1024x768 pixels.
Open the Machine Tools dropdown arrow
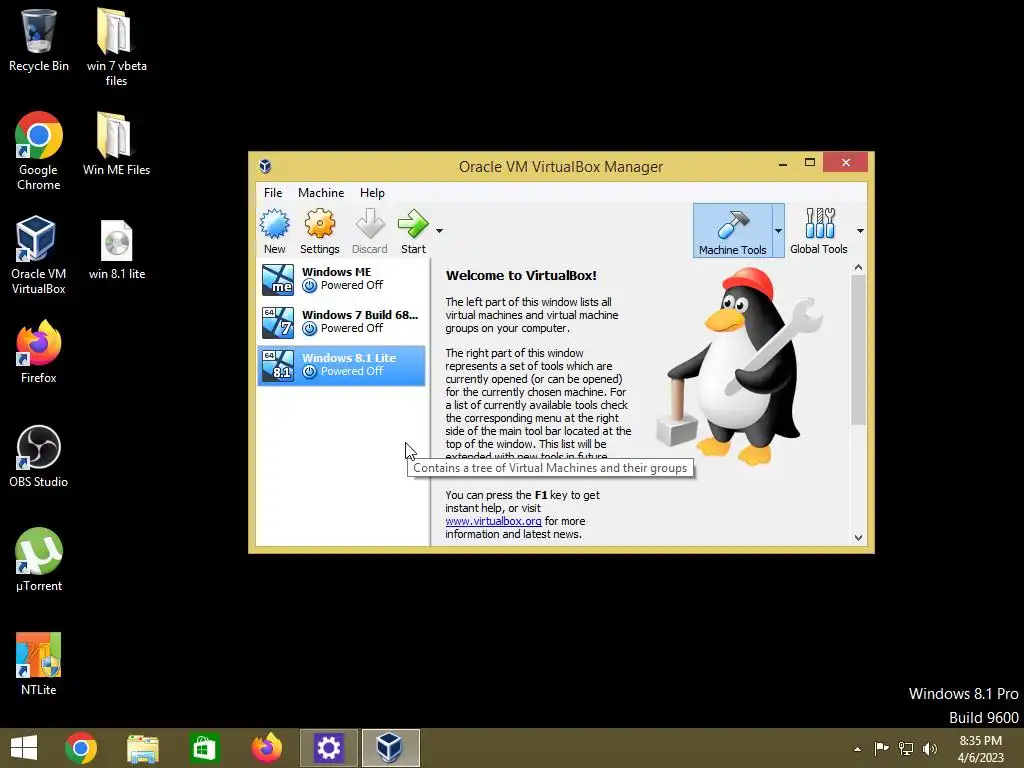[x=778, y=231]
